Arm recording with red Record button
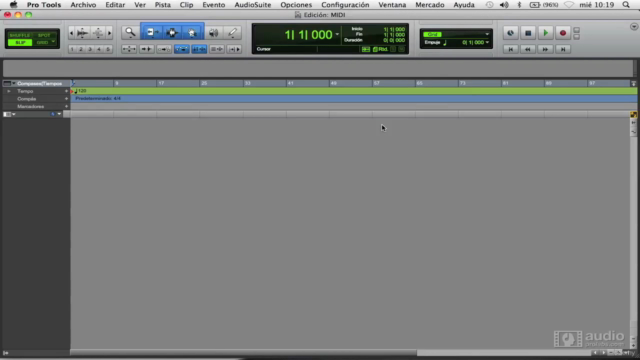 563,33
